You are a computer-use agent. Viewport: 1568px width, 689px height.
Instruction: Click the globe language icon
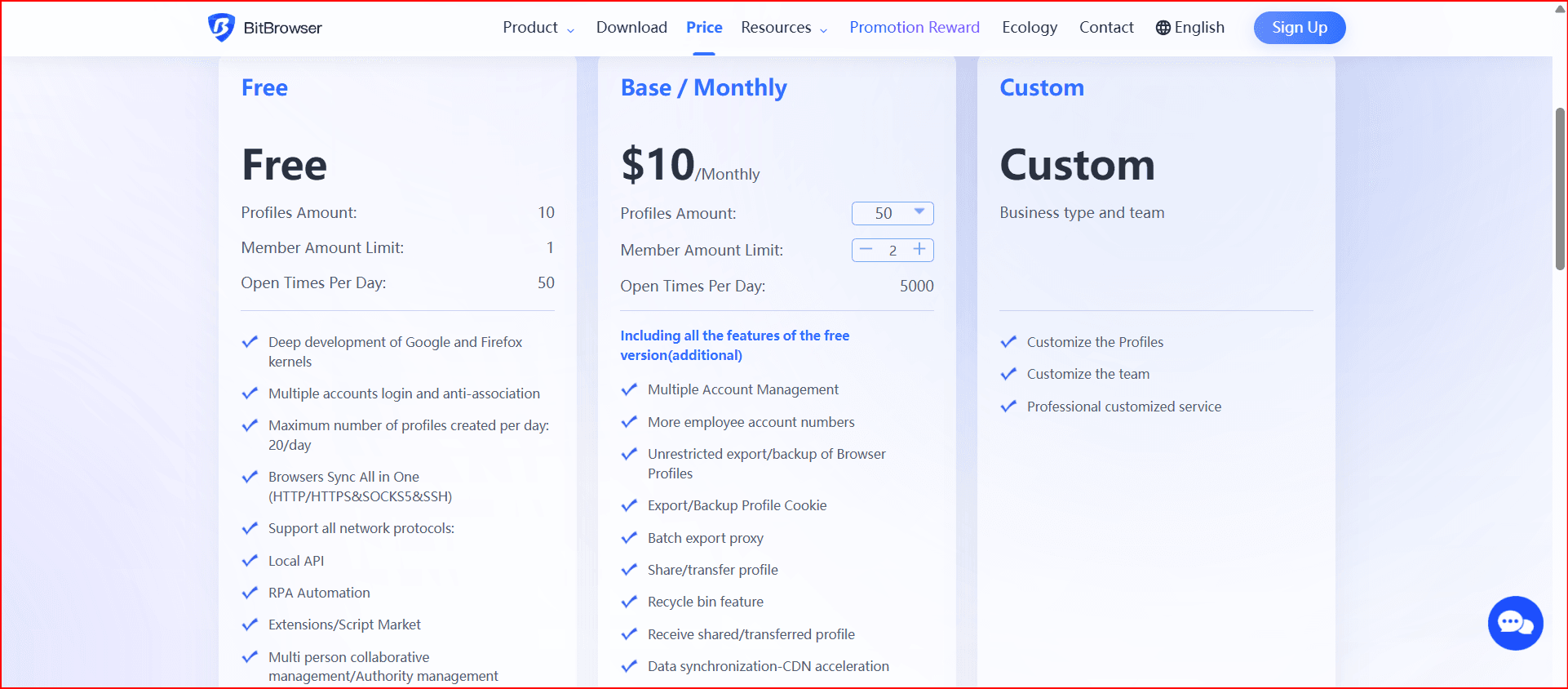click(1163, 28)
